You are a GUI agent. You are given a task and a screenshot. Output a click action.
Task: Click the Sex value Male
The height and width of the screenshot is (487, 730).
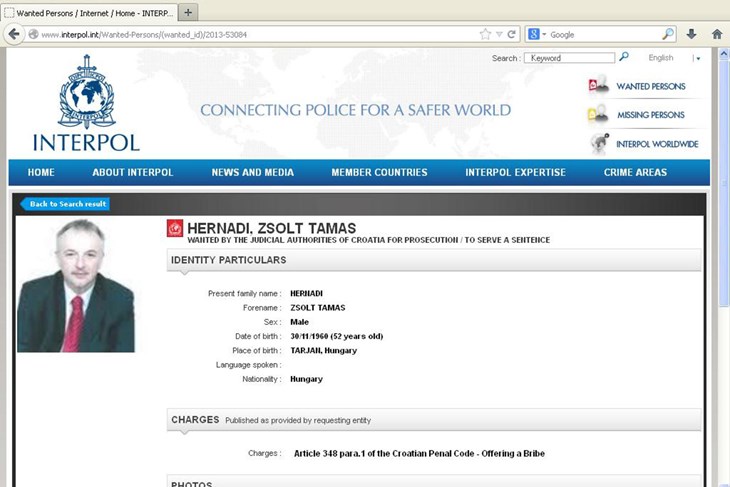[299, 322]
